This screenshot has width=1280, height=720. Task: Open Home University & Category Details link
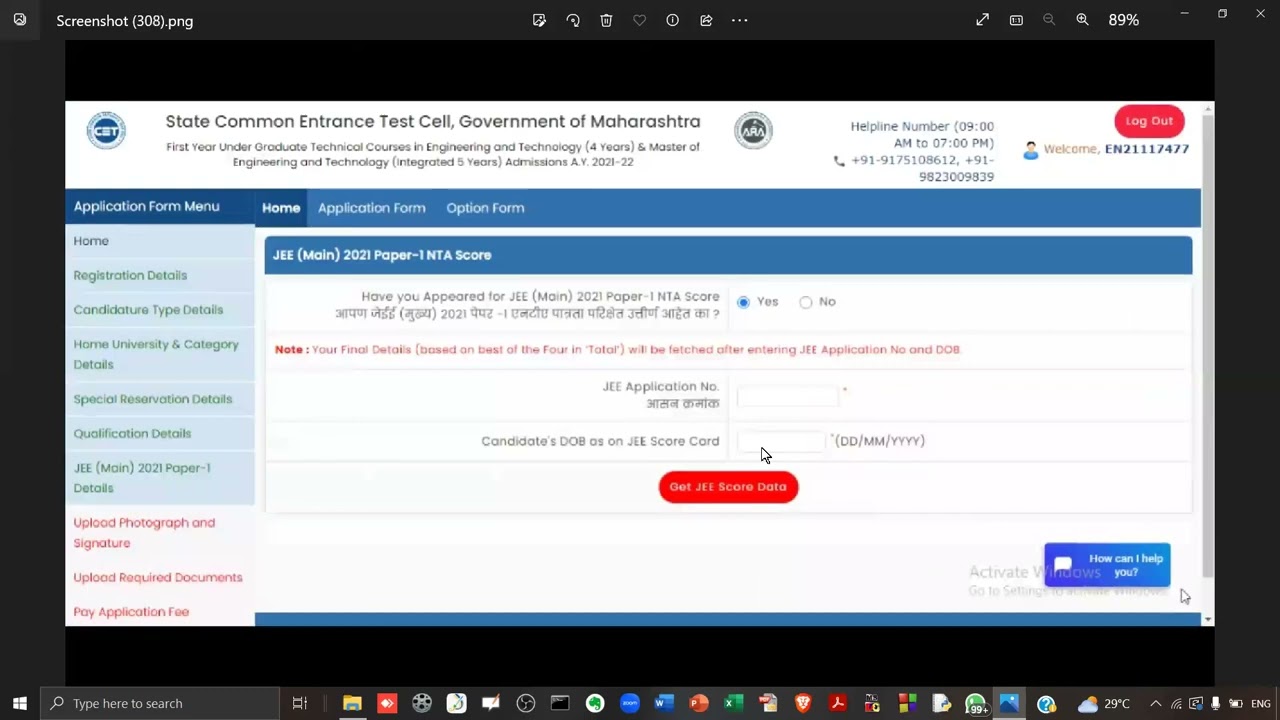coord(156,354)
